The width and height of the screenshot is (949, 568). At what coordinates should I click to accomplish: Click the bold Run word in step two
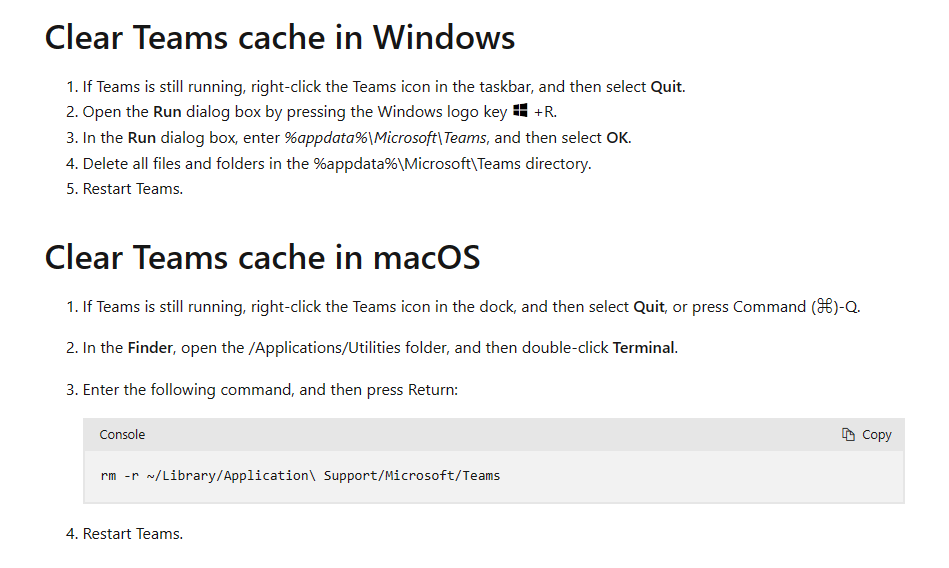[167, 112]
